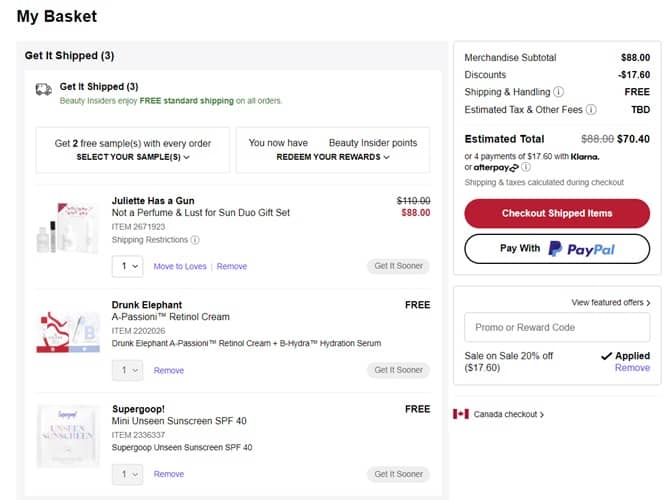Click the Canada flag icon
Screen dimensions: 665x500
point(461,414)
